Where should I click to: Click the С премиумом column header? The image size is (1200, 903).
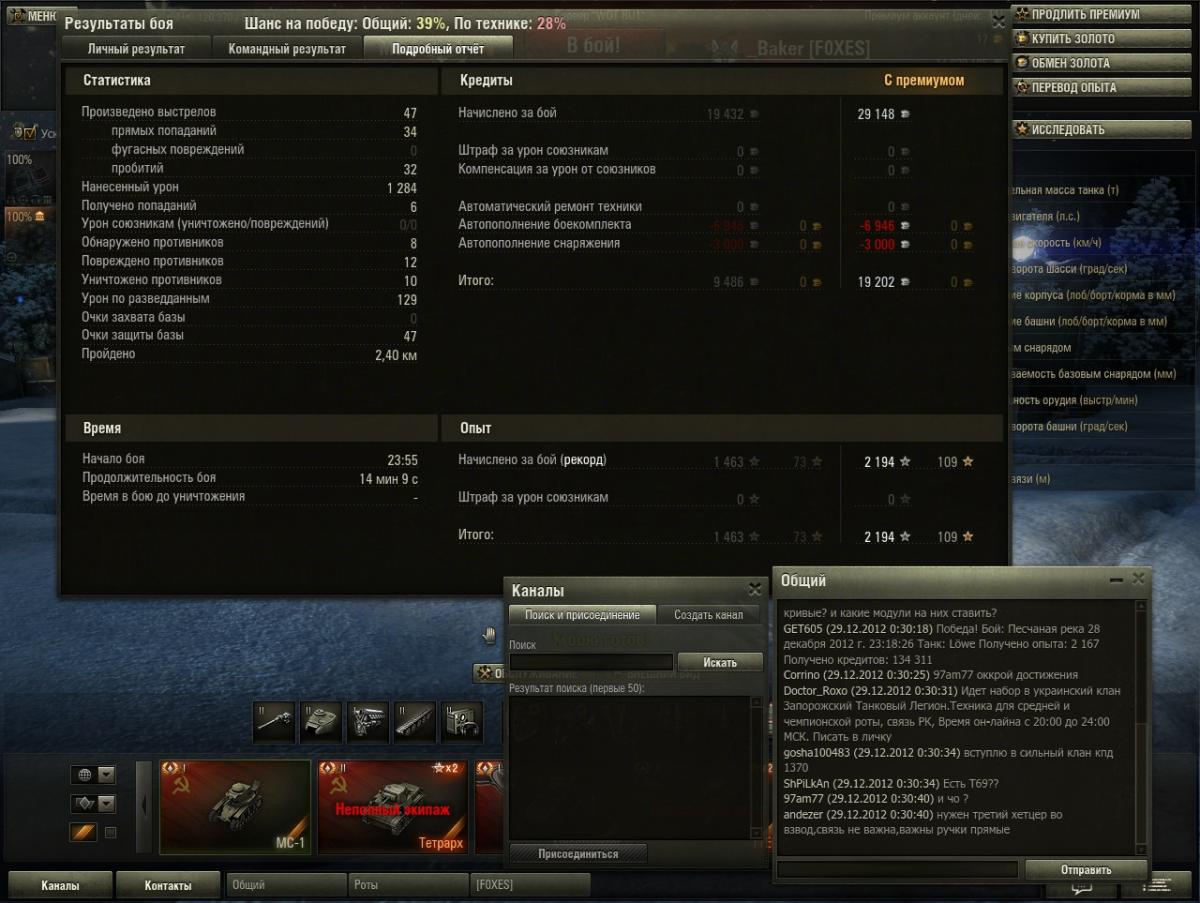point(924,80)
